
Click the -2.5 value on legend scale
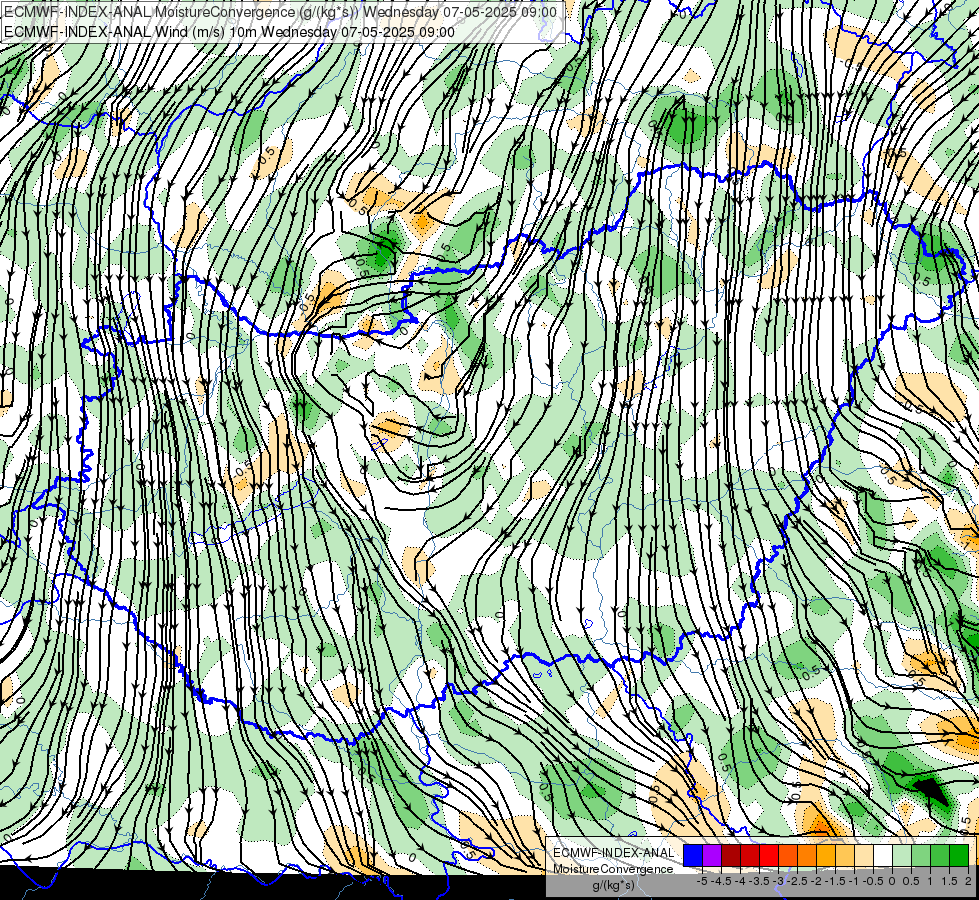pos(797,881)
